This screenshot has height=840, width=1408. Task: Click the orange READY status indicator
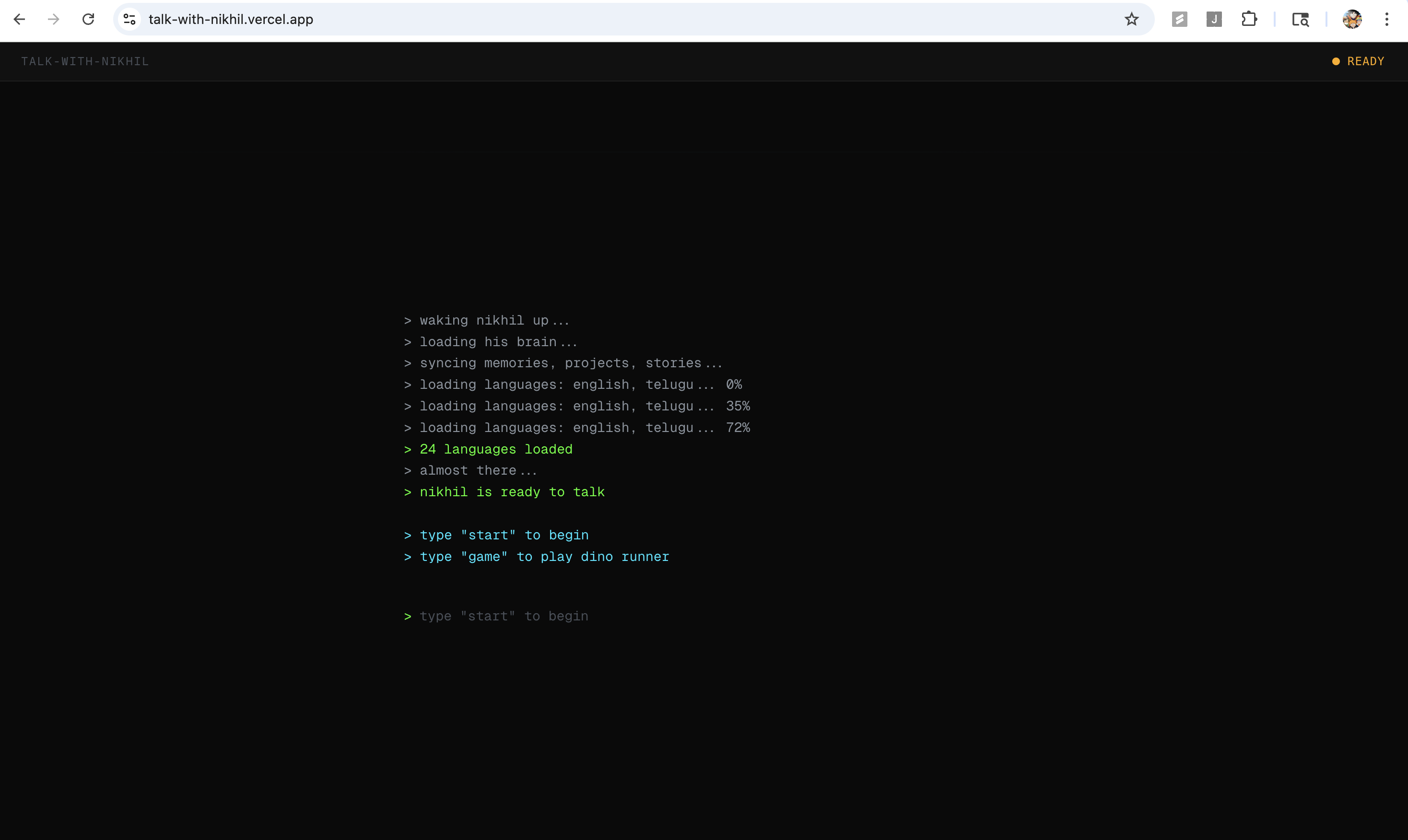coord(1358,61)
